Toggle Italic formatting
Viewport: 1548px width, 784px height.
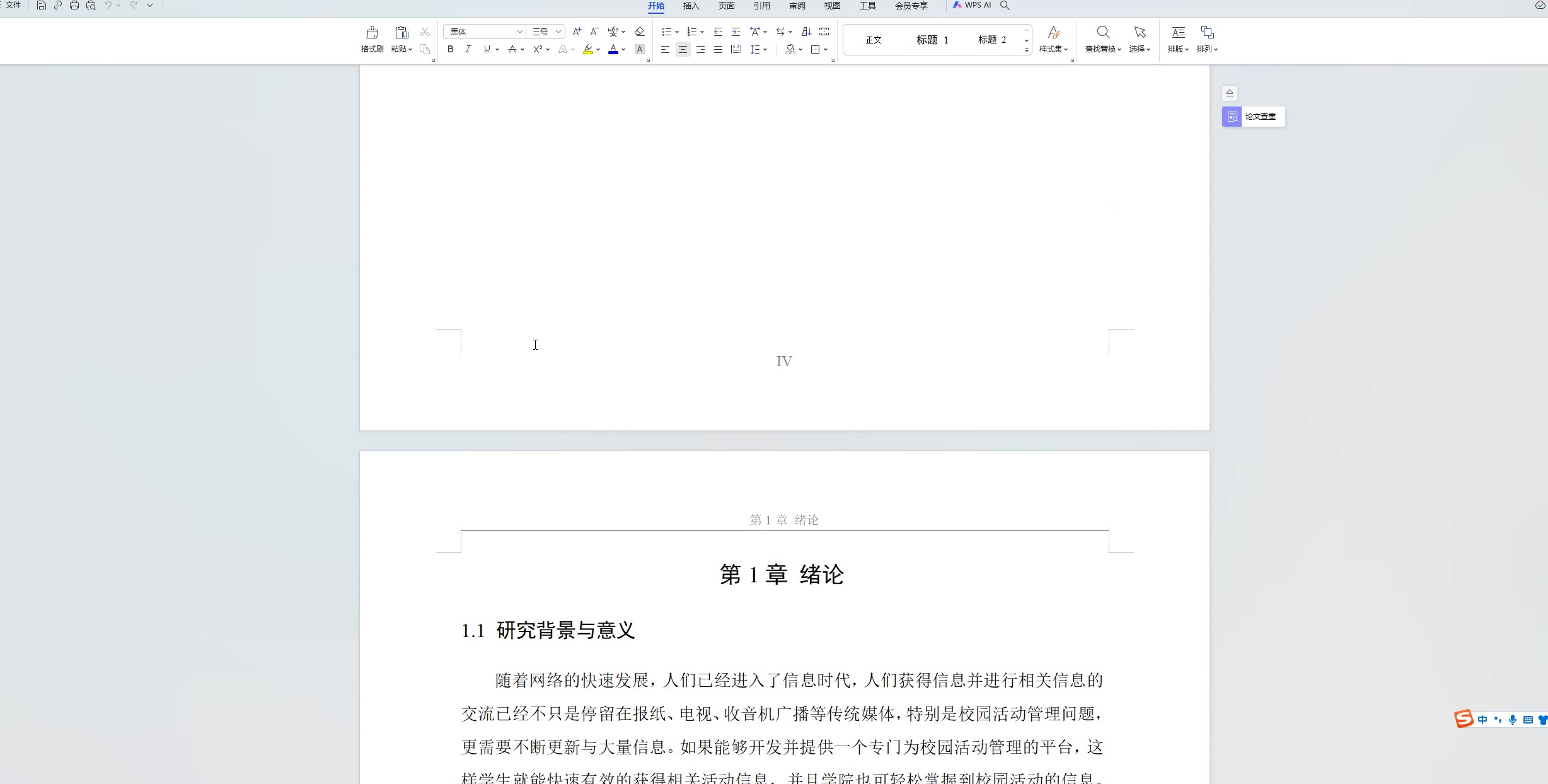[468, 49]
